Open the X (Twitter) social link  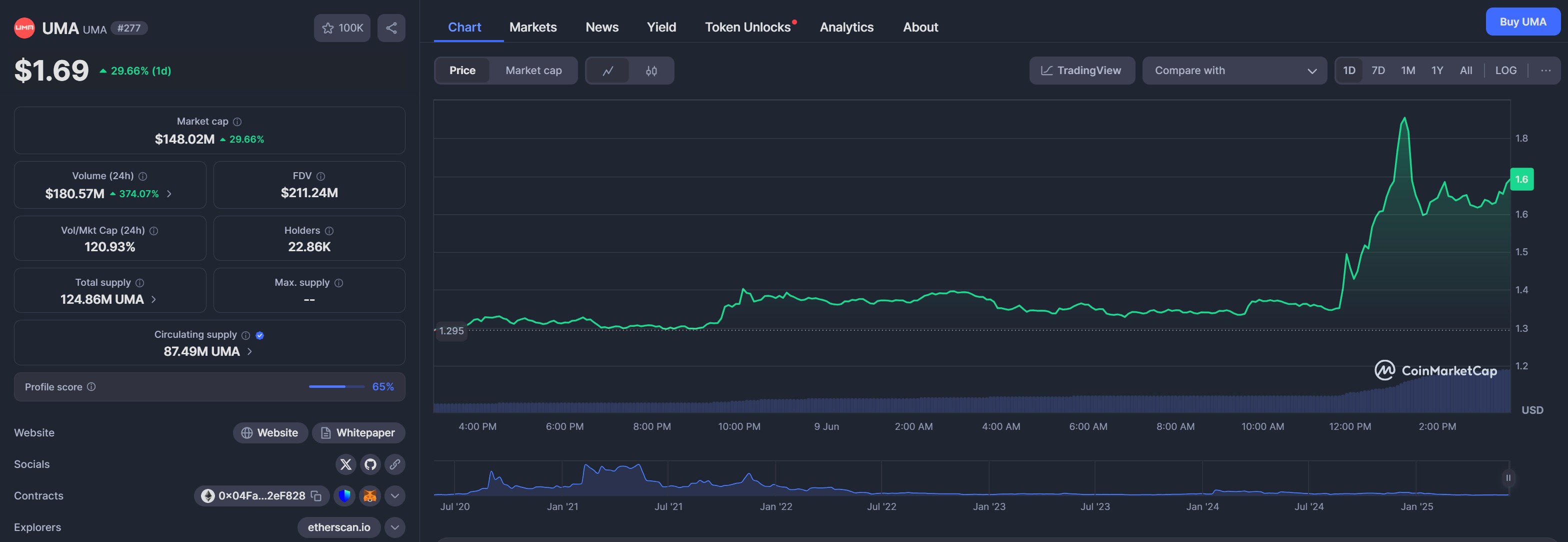point(345,464)
